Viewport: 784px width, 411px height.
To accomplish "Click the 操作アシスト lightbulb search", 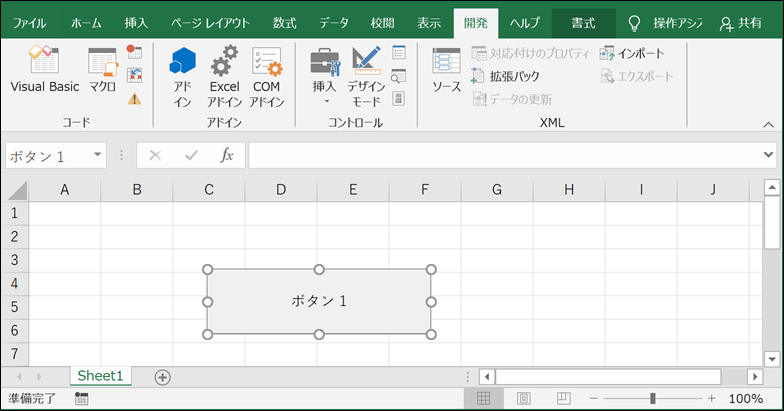I will 665,23.
